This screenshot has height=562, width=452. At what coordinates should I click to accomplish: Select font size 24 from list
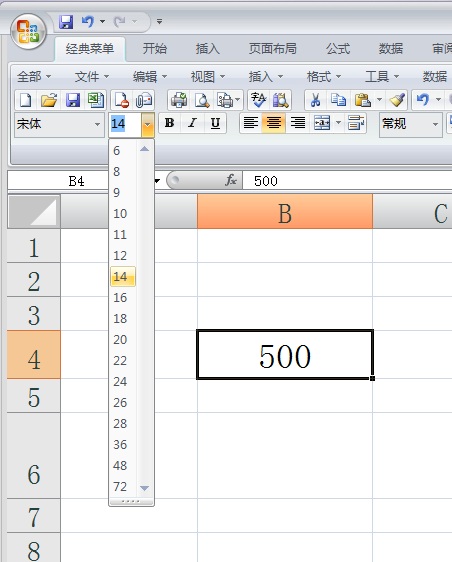click(120, 381)
